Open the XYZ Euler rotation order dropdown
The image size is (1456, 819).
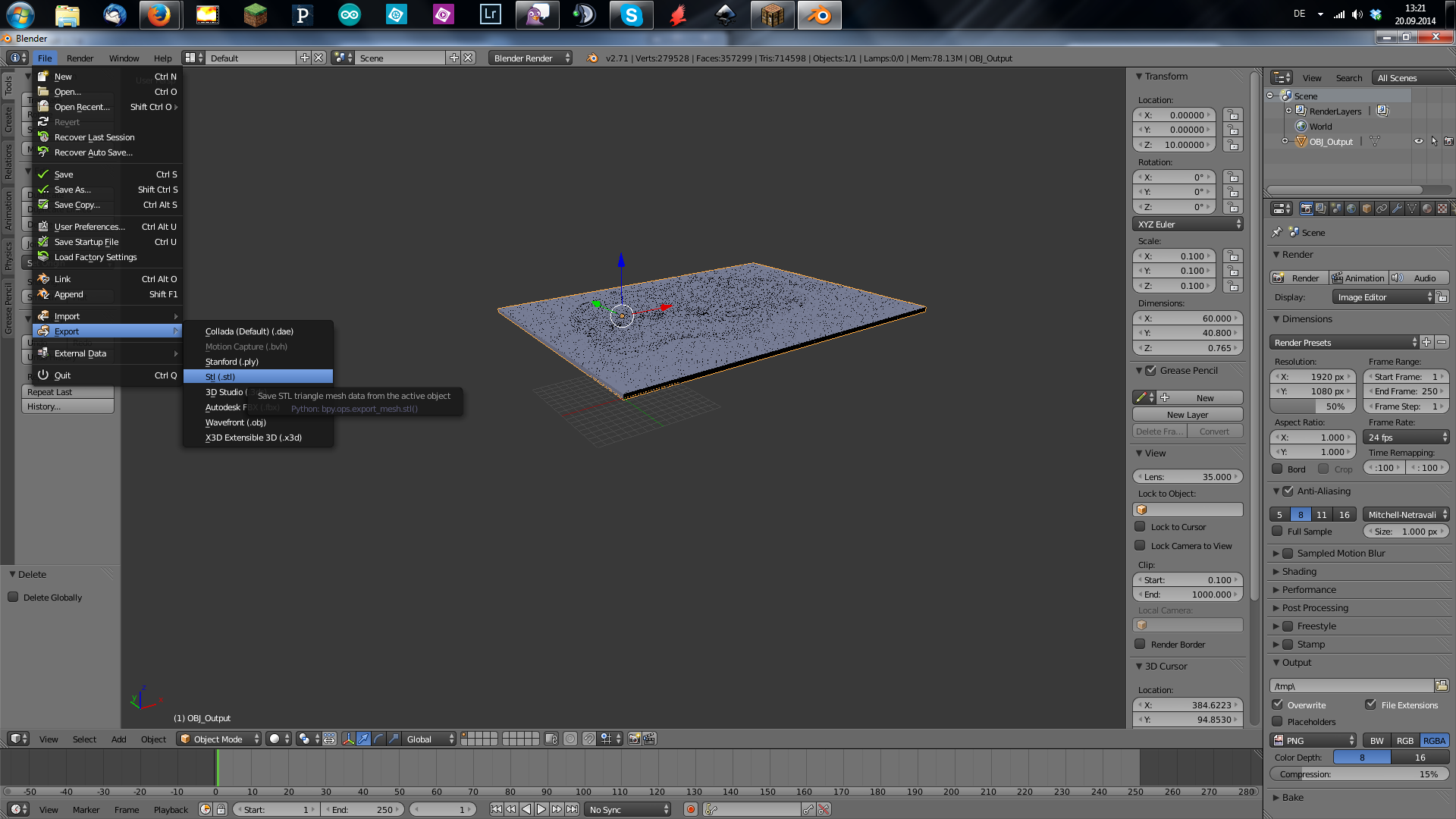tap(1188, 224)
